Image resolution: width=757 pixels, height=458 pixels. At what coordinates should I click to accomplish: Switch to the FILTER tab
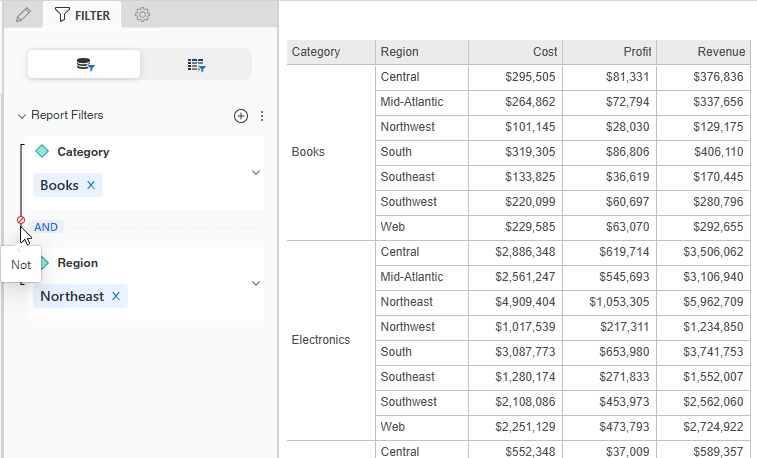[83, 15]
